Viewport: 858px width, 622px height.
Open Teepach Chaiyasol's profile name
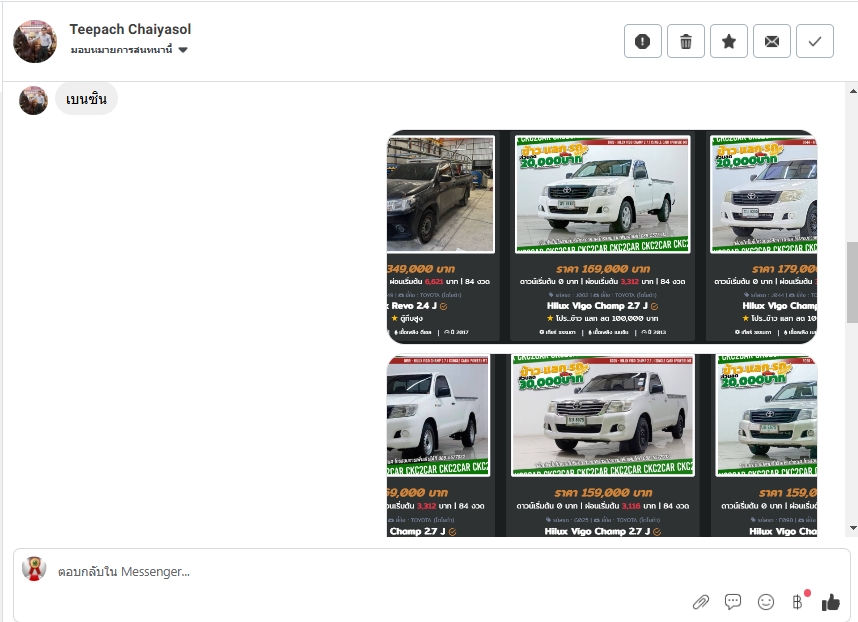(x=130, y=30)
